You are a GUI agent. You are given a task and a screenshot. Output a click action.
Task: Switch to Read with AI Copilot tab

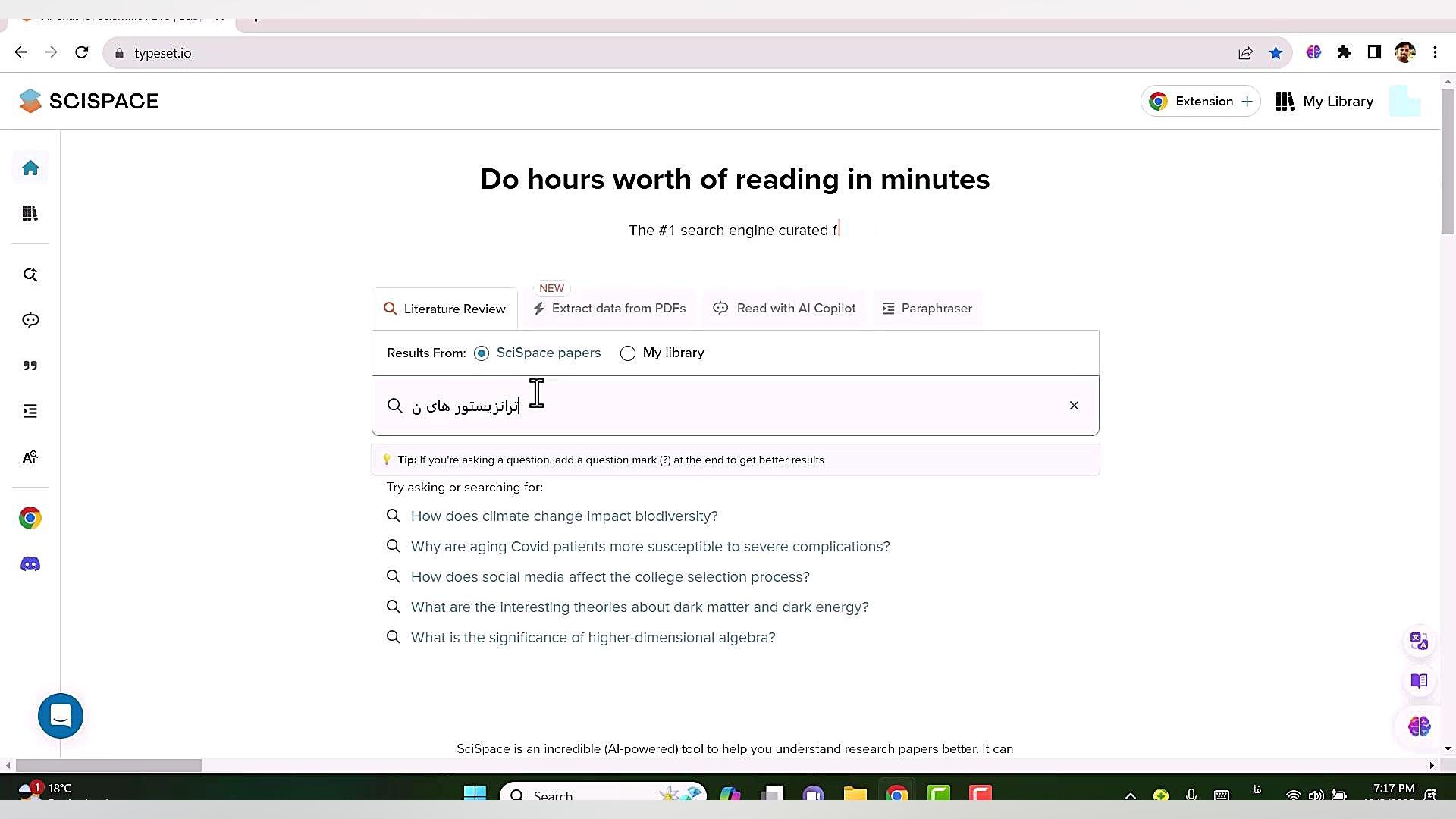point(784,309)
